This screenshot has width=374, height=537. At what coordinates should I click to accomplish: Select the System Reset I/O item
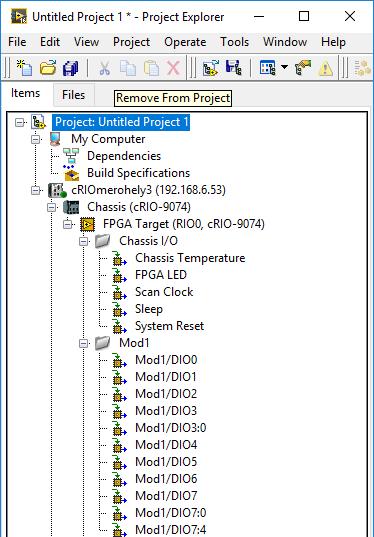tap(170, 326)
